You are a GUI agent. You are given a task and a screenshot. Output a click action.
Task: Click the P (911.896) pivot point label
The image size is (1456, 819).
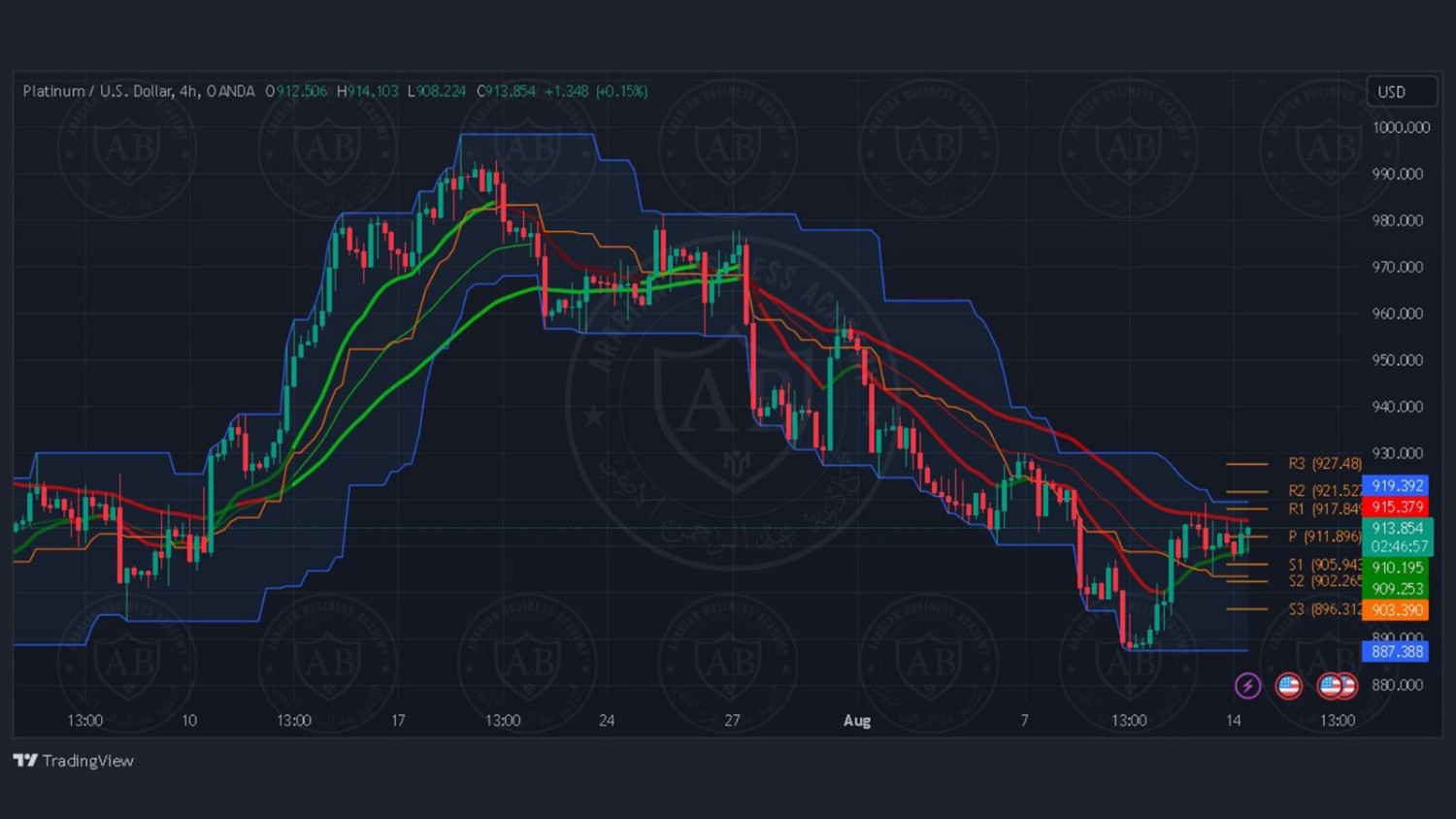1324,537
